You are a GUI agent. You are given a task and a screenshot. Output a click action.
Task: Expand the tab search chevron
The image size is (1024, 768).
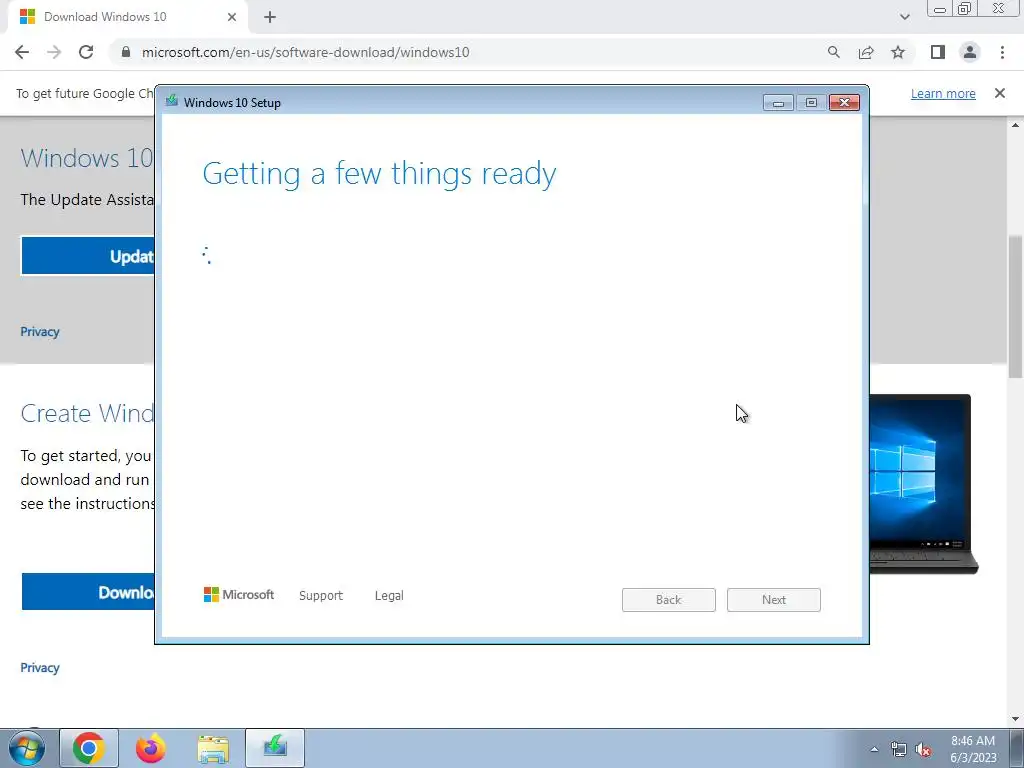[x=904, y=17]
